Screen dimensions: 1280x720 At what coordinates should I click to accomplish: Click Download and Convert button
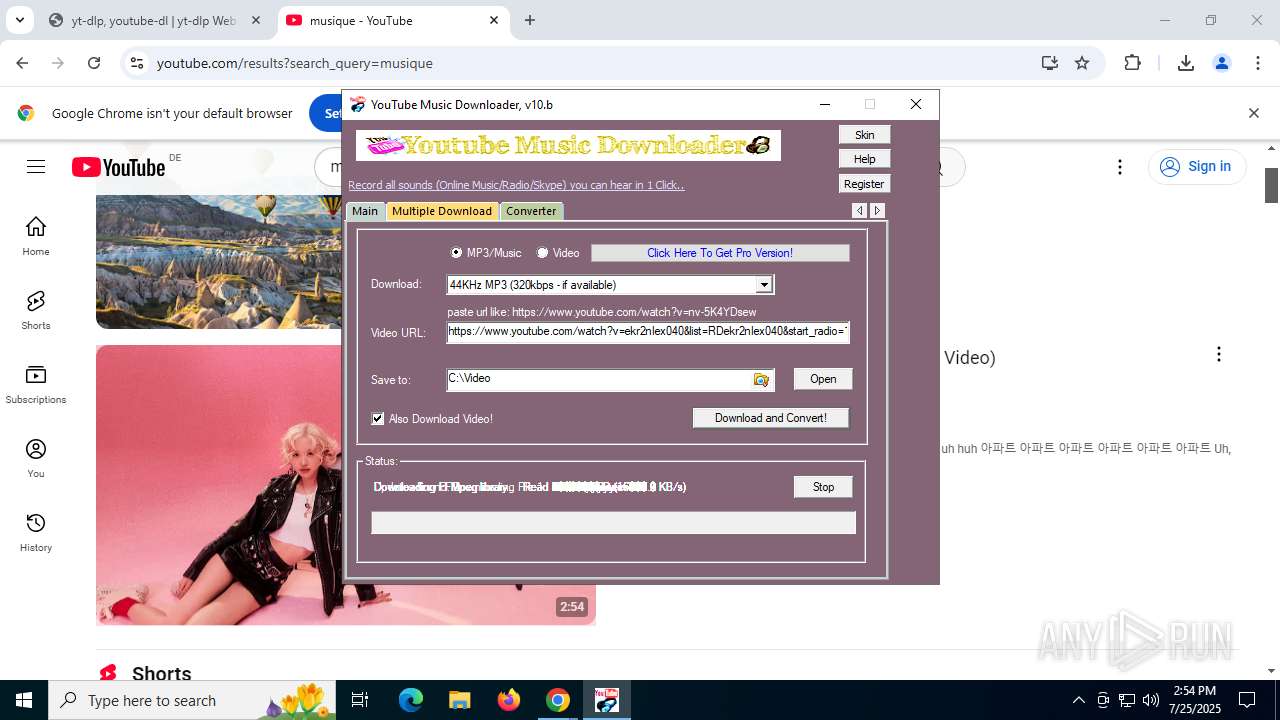(771, 418)
